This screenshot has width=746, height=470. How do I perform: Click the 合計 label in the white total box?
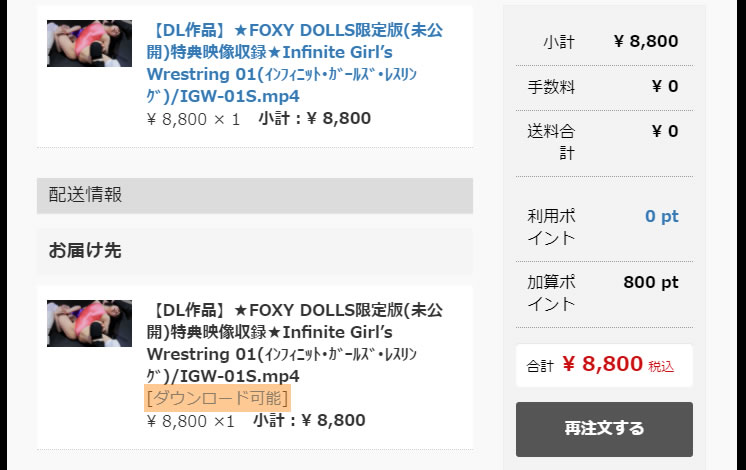540,366
